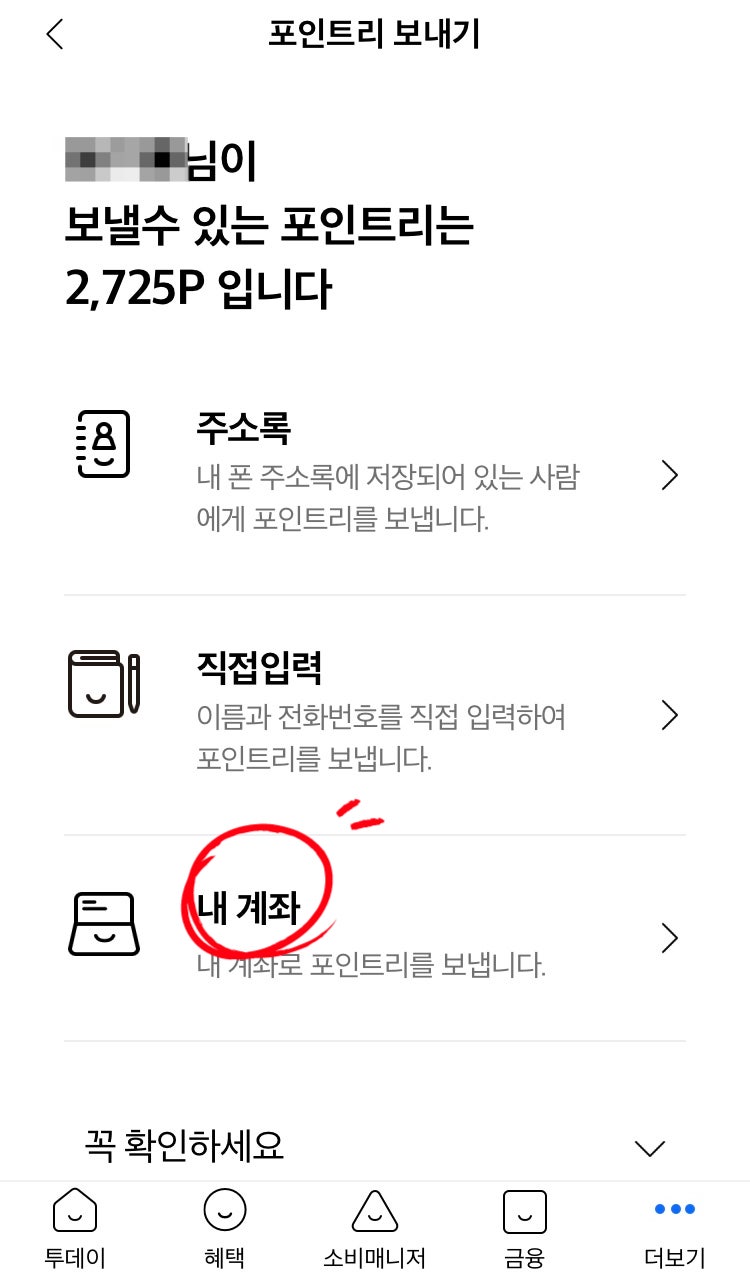Tap the 포인트트리 보내기 page title
This screenshot has height=1278, width=750.
[375, 34]
